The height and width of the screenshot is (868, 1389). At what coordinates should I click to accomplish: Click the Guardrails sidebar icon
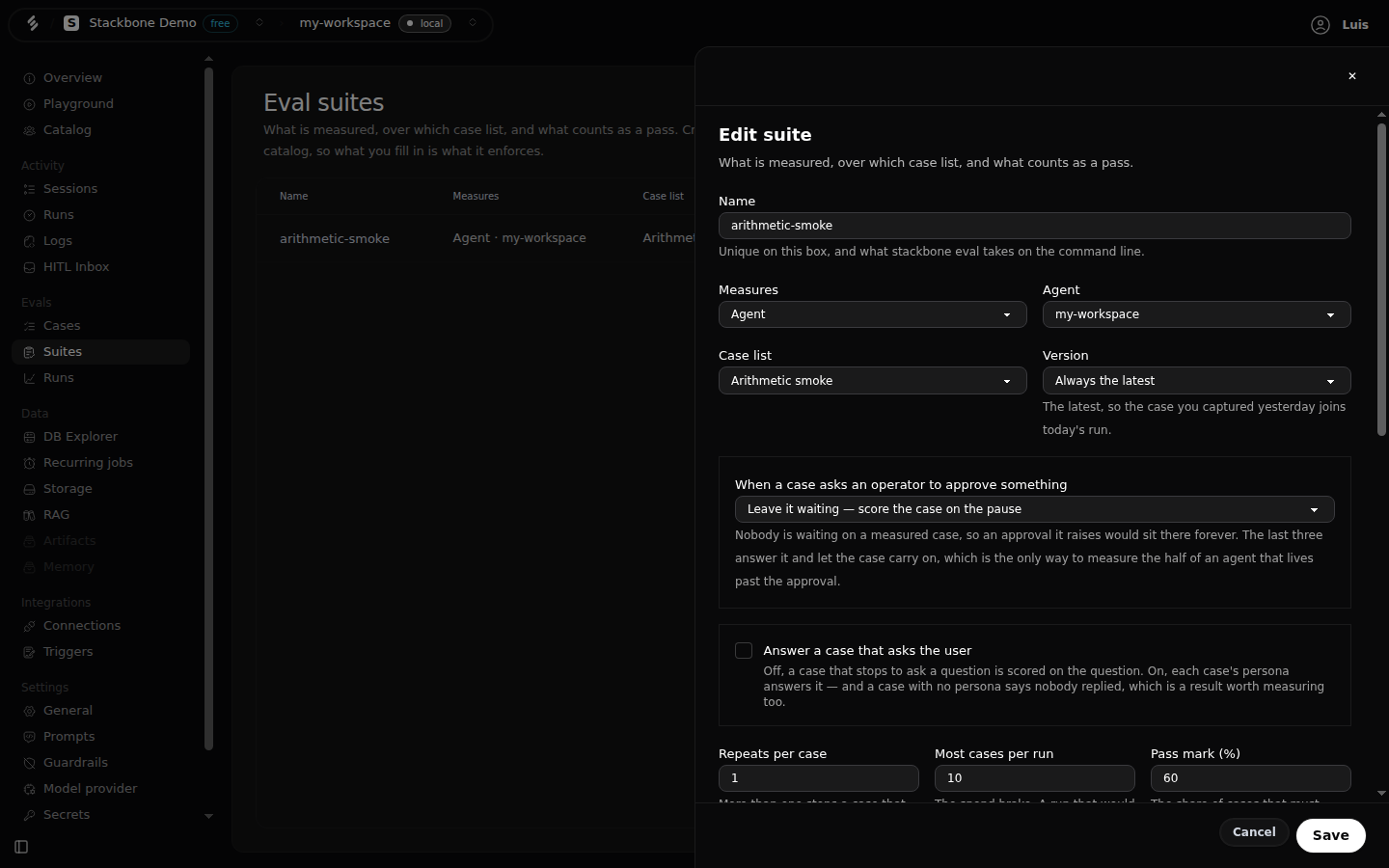pos(29,763)
